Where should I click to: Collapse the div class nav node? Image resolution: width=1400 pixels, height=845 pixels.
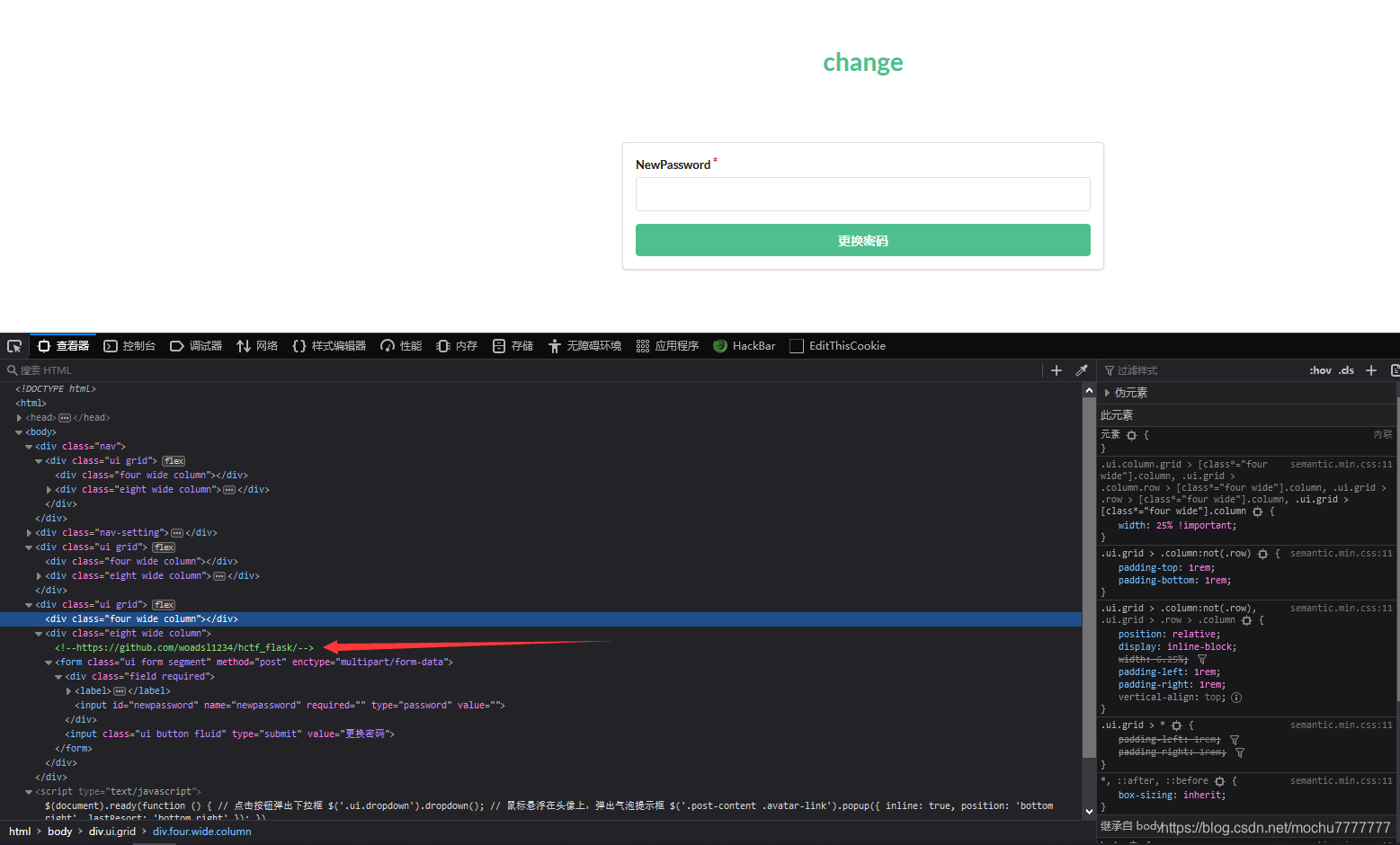[29, 447]
